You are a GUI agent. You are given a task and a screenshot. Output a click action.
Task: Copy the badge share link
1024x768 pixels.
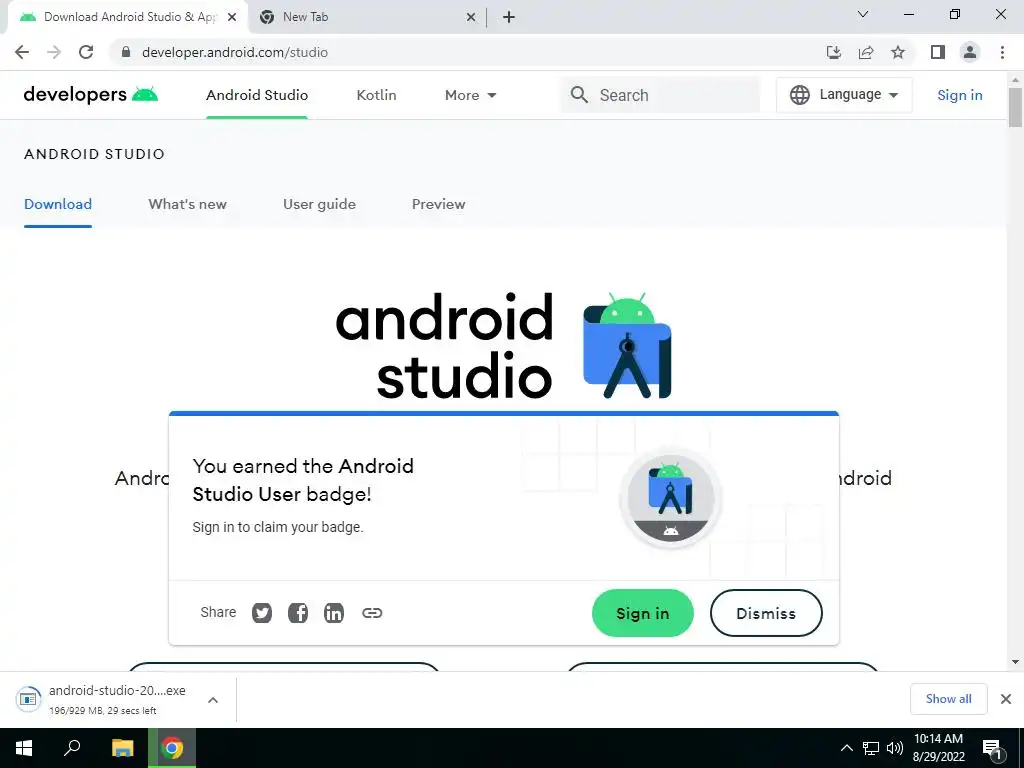coord(372,613)
